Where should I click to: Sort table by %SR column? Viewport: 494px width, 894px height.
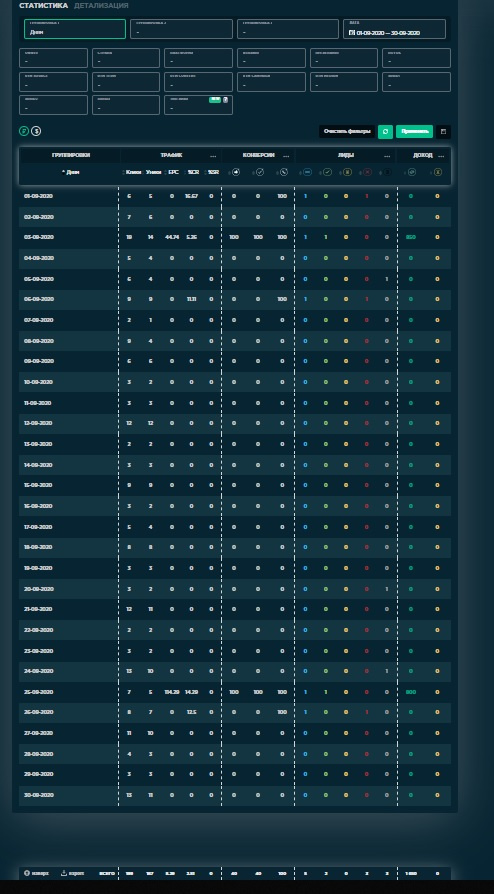tap(212, 172)
